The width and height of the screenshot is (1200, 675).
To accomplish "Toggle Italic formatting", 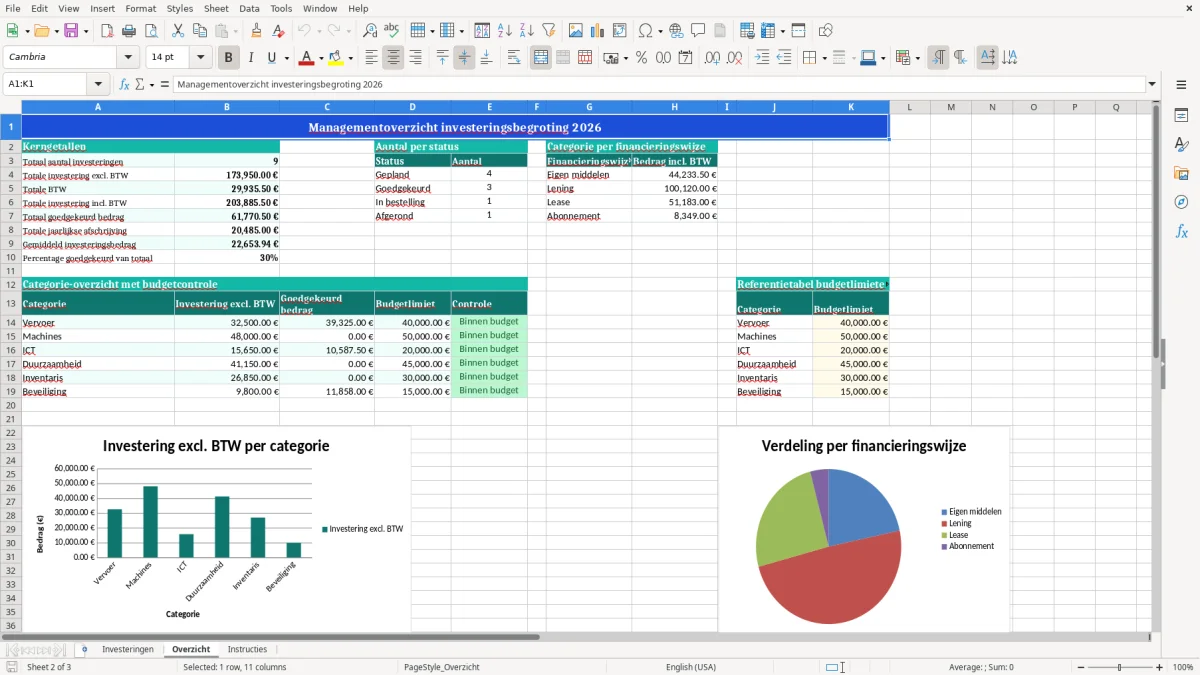I will (x=251, y=58).
